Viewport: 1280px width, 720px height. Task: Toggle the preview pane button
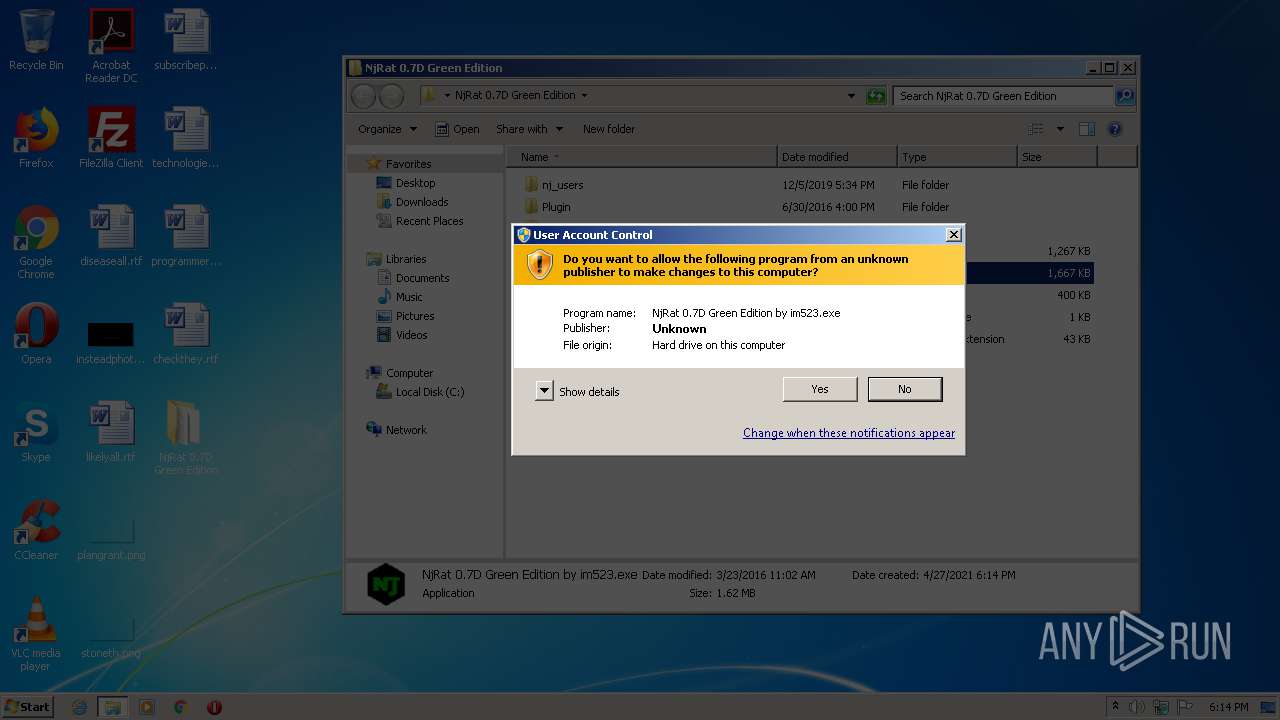click(1087, 129)
